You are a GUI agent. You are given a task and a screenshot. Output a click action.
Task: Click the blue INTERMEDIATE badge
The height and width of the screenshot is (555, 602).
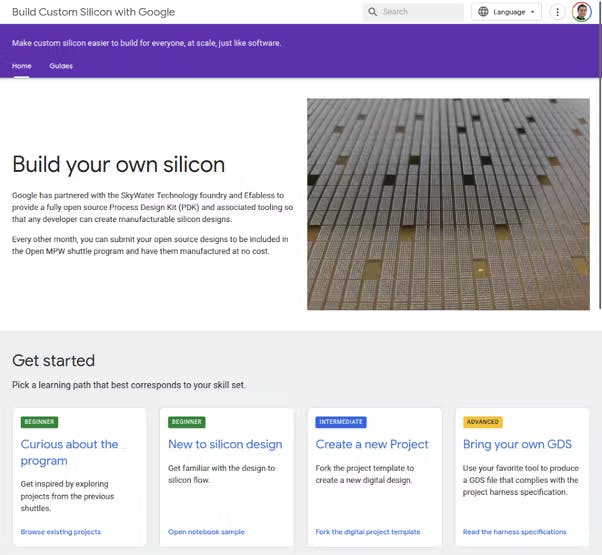341,422
